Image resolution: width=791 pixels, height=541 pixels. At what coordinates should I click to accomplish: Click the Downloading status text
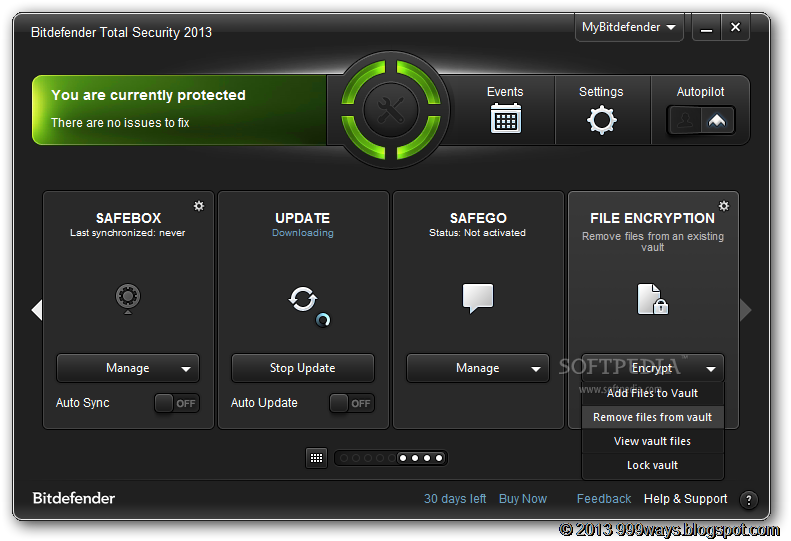303,233
